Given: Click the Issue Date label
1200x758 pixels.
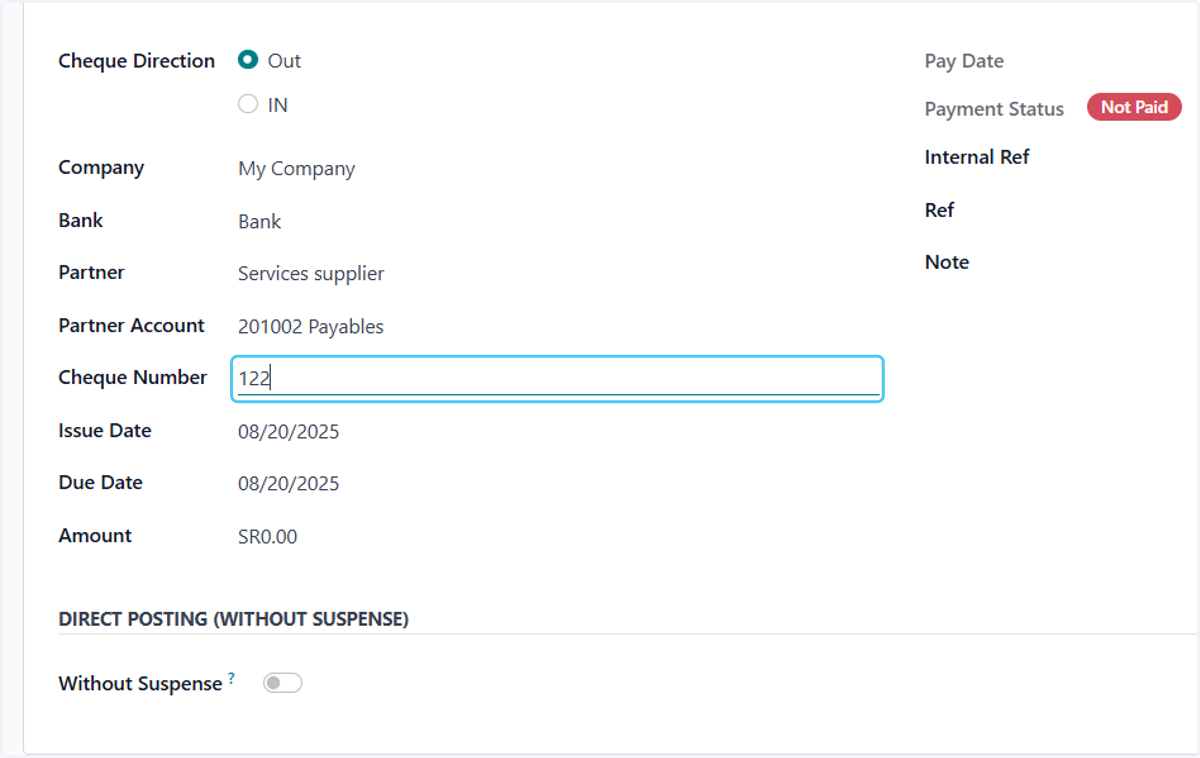Looking at the screenshot, I should pyautogui.click(x=105, y=431).
